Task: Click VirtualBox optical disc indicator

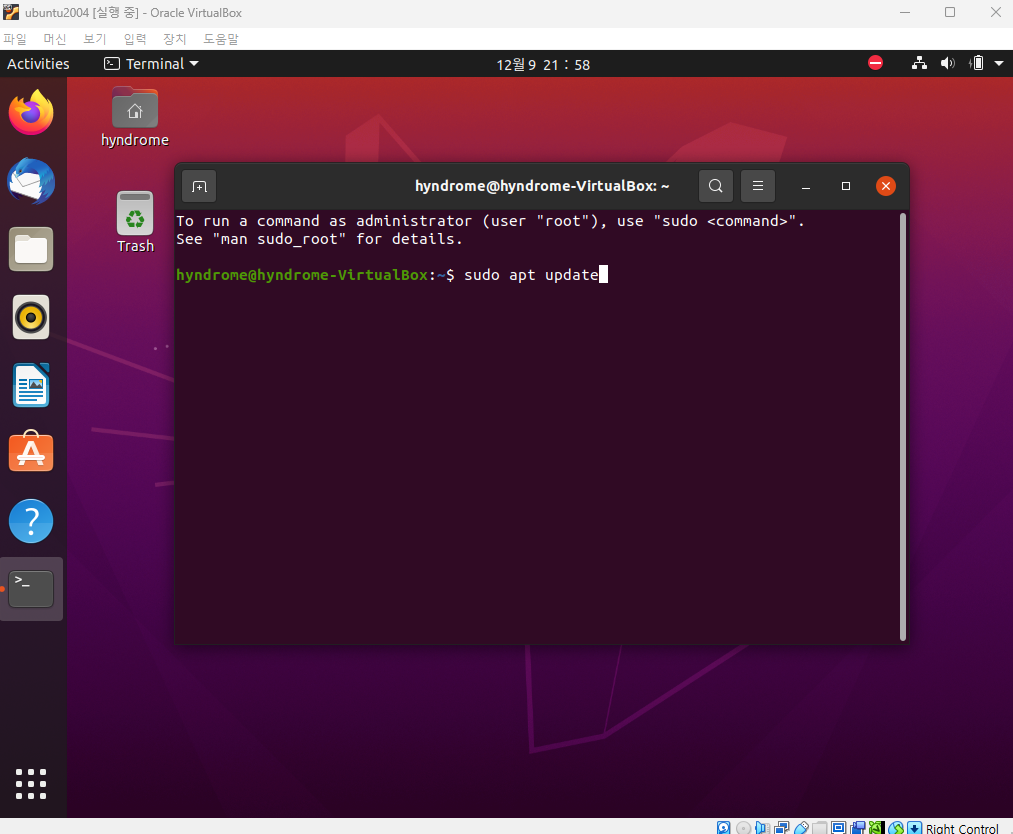Action: [x=744, y=828]
